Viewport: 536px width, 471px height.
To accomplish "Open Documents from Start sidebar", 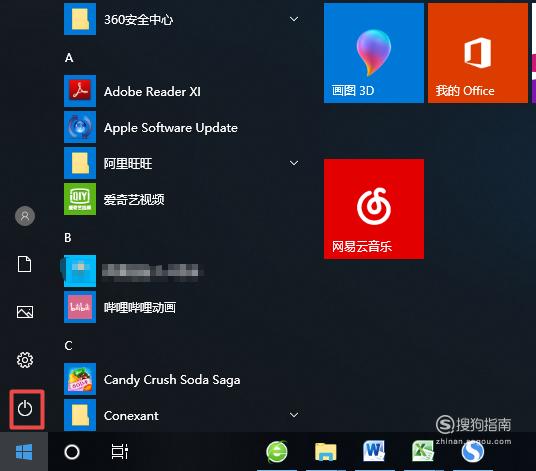I will point(25,264).
